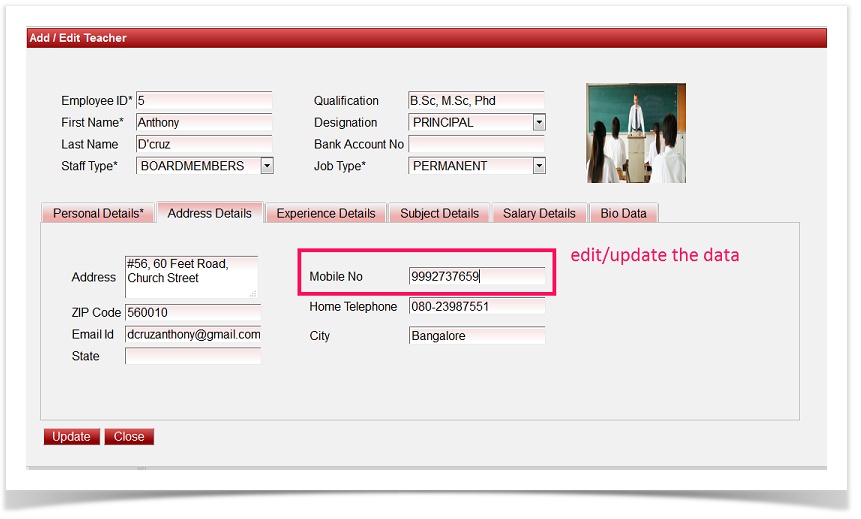This screenshot has width=861, height=519.
Task: Focus the Employee ID field
Action: [x=204, y=100]
